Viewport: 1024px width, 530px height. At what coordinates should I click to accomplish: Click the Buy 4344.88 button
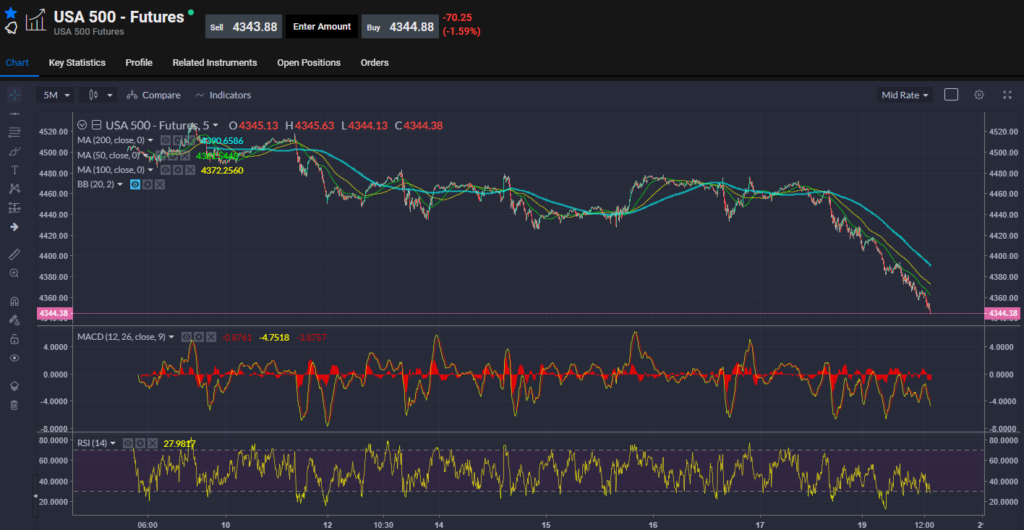point(400,27)
